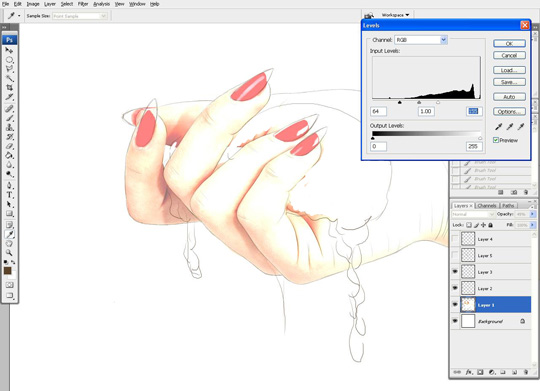
Task: Hide the Background layer eye icon
Action: coord(455,321)
